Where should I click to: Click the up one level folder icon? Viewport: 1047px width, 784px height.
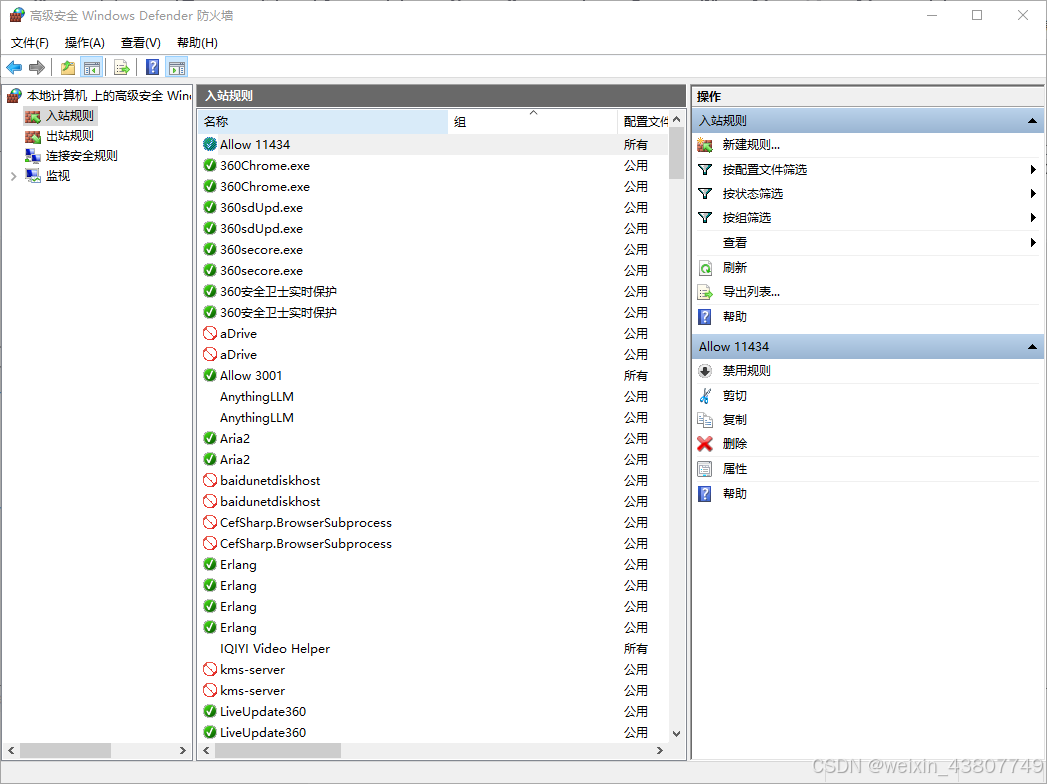[x=67, y=67]
